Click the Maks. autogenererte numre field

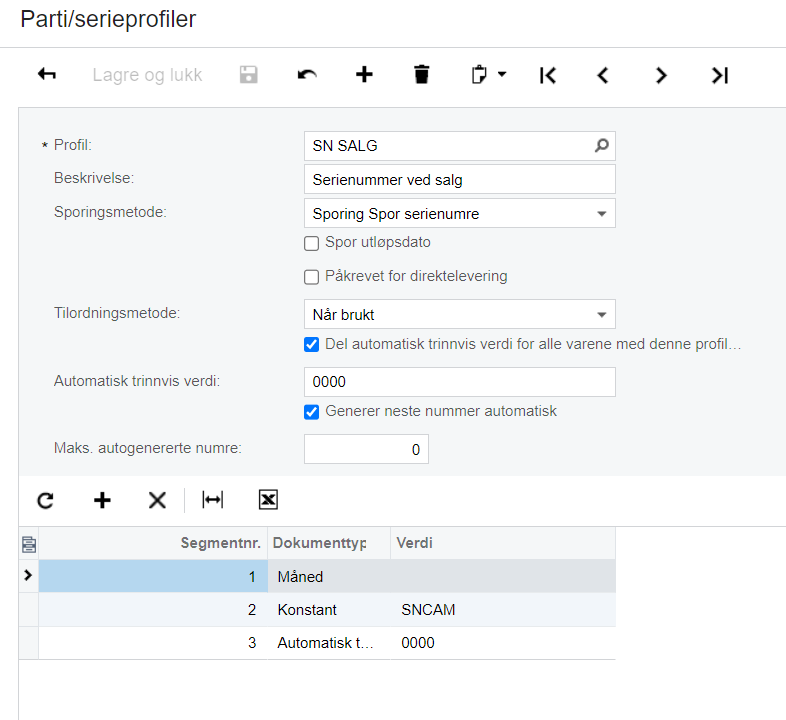click(x=366, y=449)
